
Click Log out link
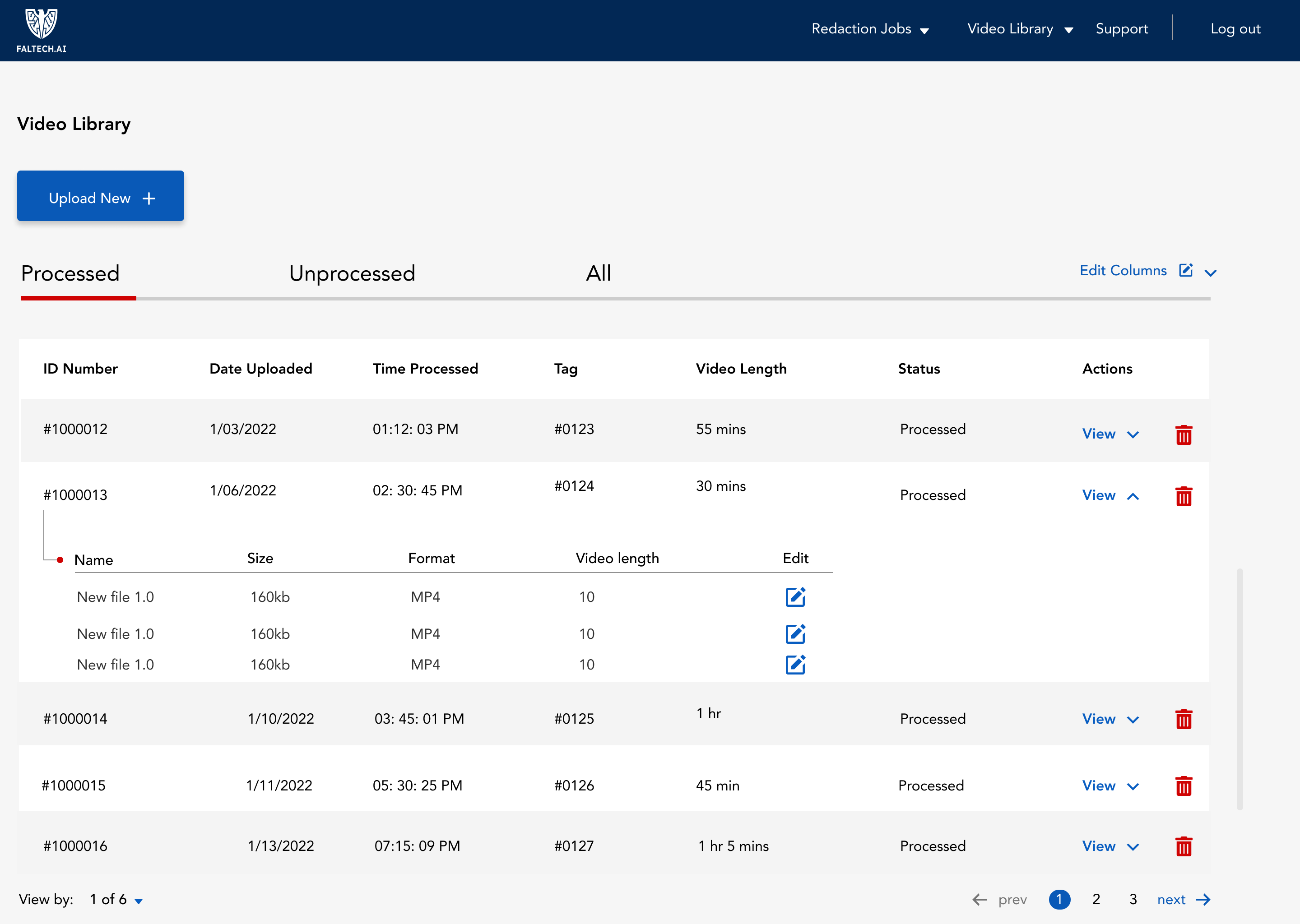click(x=1235, y=29)
